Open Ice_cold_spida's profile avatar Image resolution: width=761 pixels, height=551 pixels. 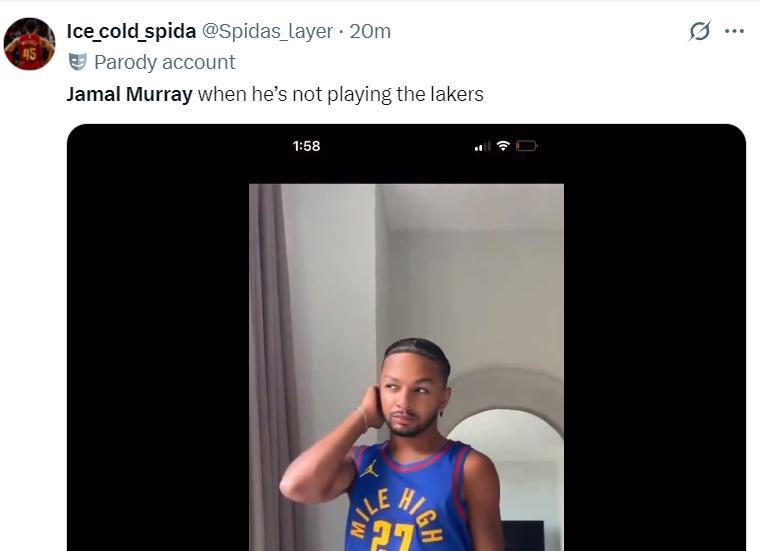[29, 44]
